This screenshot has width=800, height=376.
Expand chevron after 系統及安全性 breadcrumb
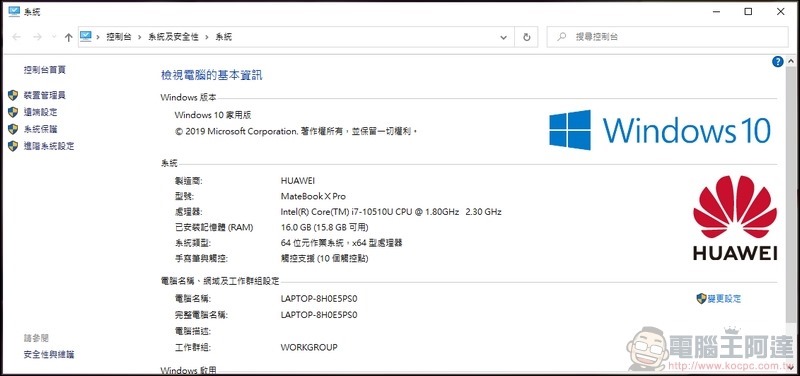point(207,37)
